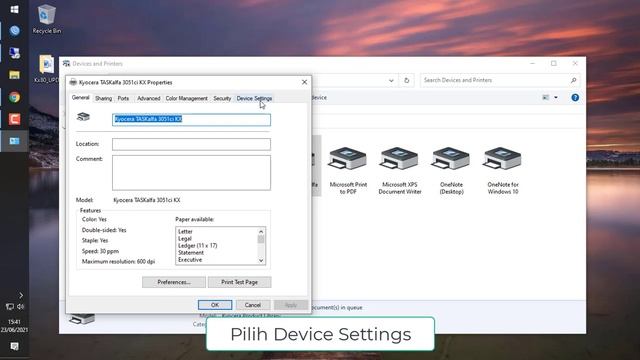Click Print Test Page button
Viewport: 640px width, 360px height.
(x=240, y=282)
